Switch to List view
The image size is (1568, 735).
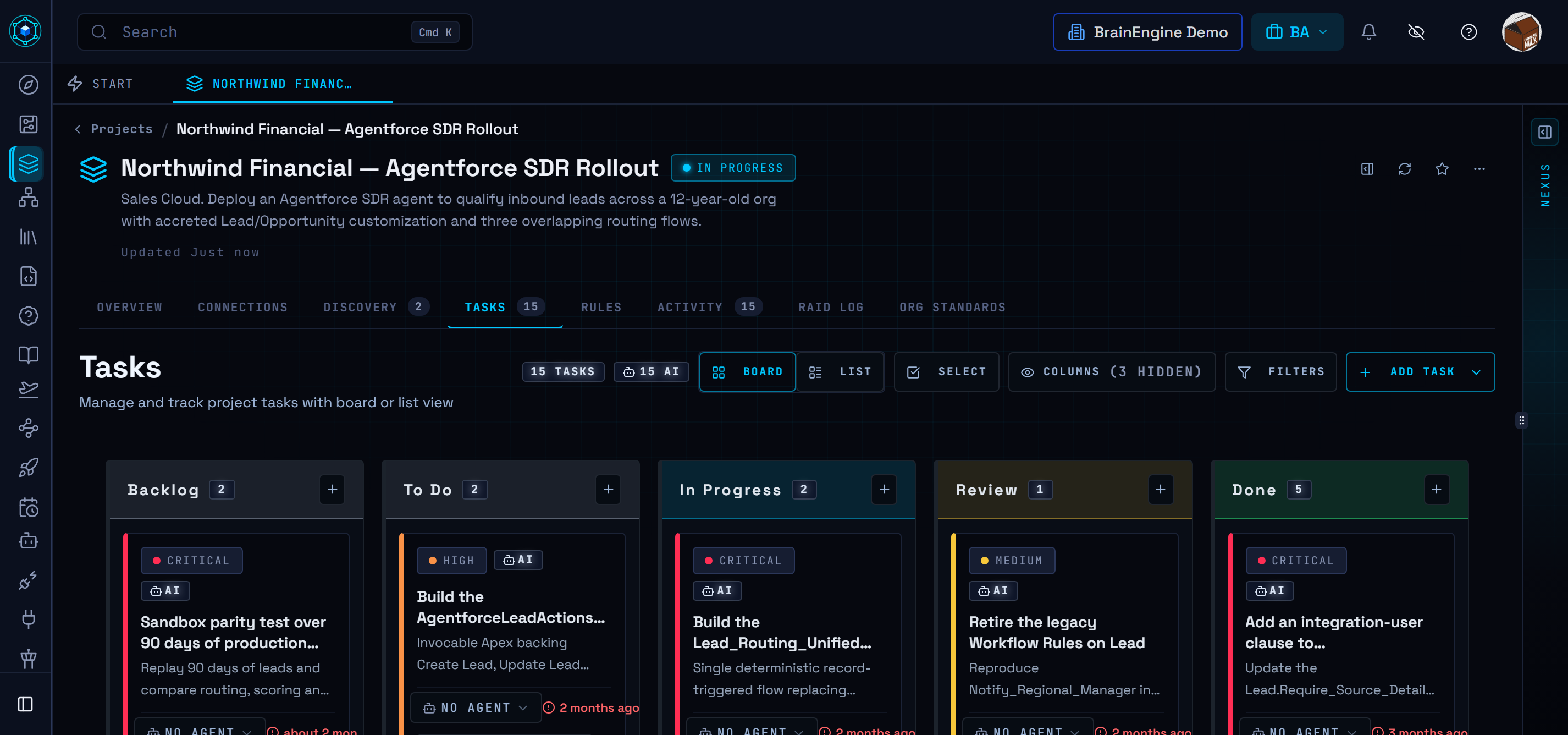[840, 371]
